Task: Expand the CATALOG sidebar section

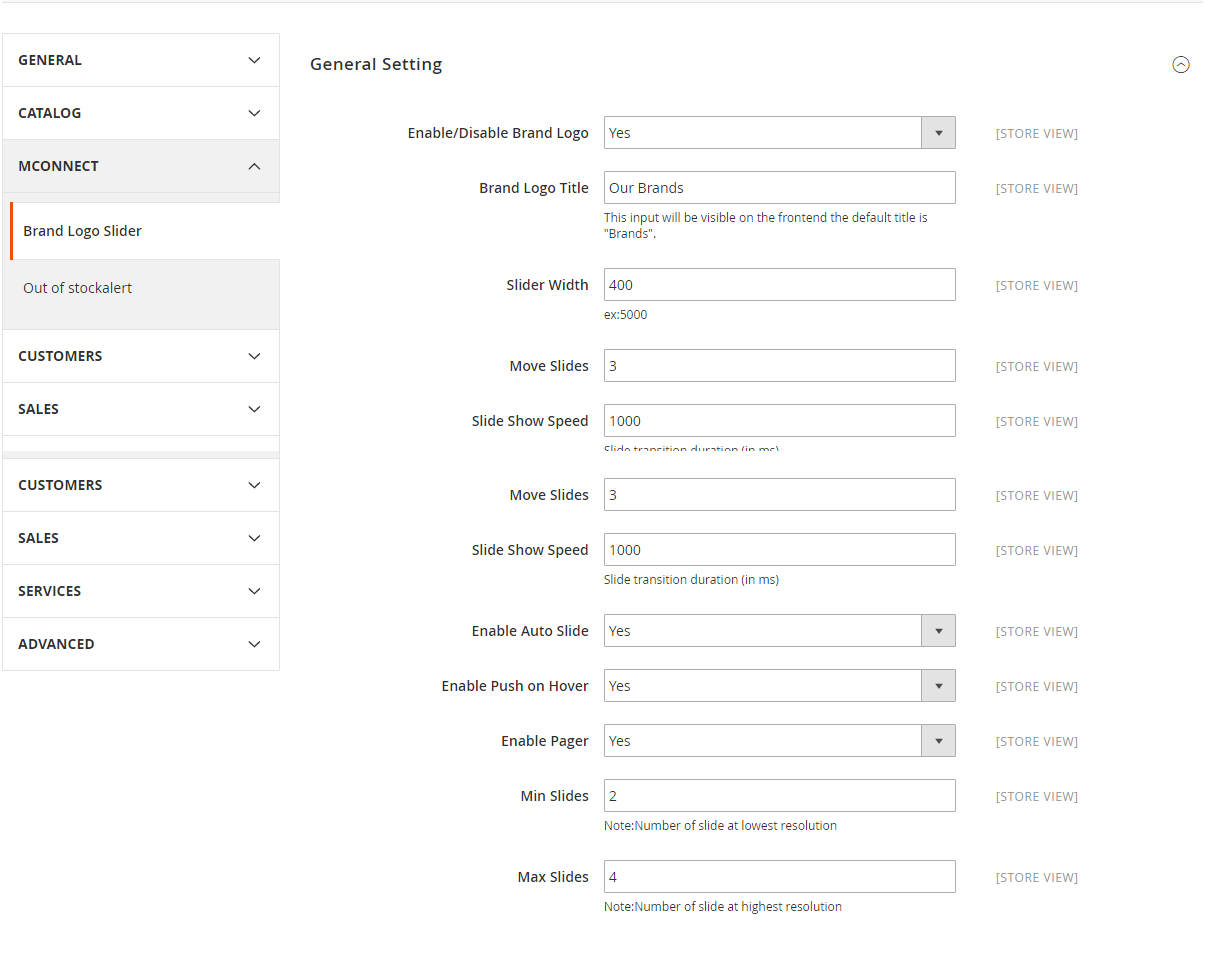Action: (140, 113)
